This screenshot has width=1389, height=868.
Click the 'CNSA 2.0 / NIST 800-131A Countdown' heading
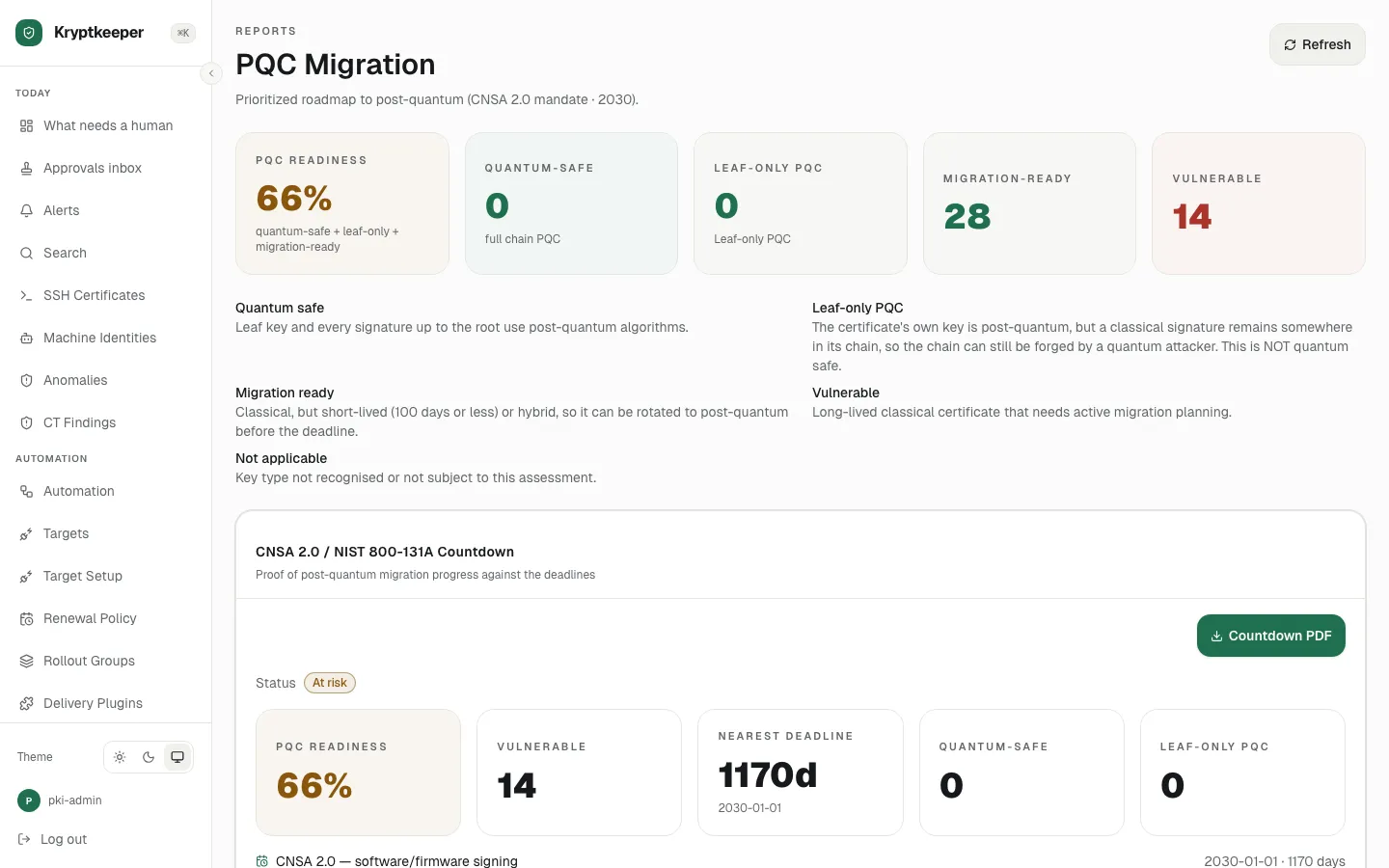[x=385, y=552]
